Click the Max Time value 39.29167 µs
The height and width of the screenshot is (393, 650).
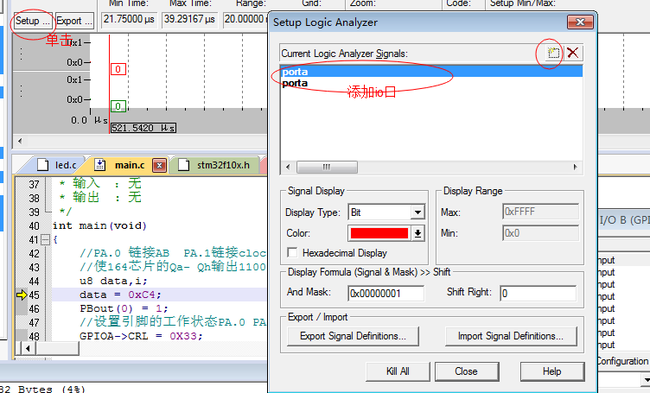[189, 19]
